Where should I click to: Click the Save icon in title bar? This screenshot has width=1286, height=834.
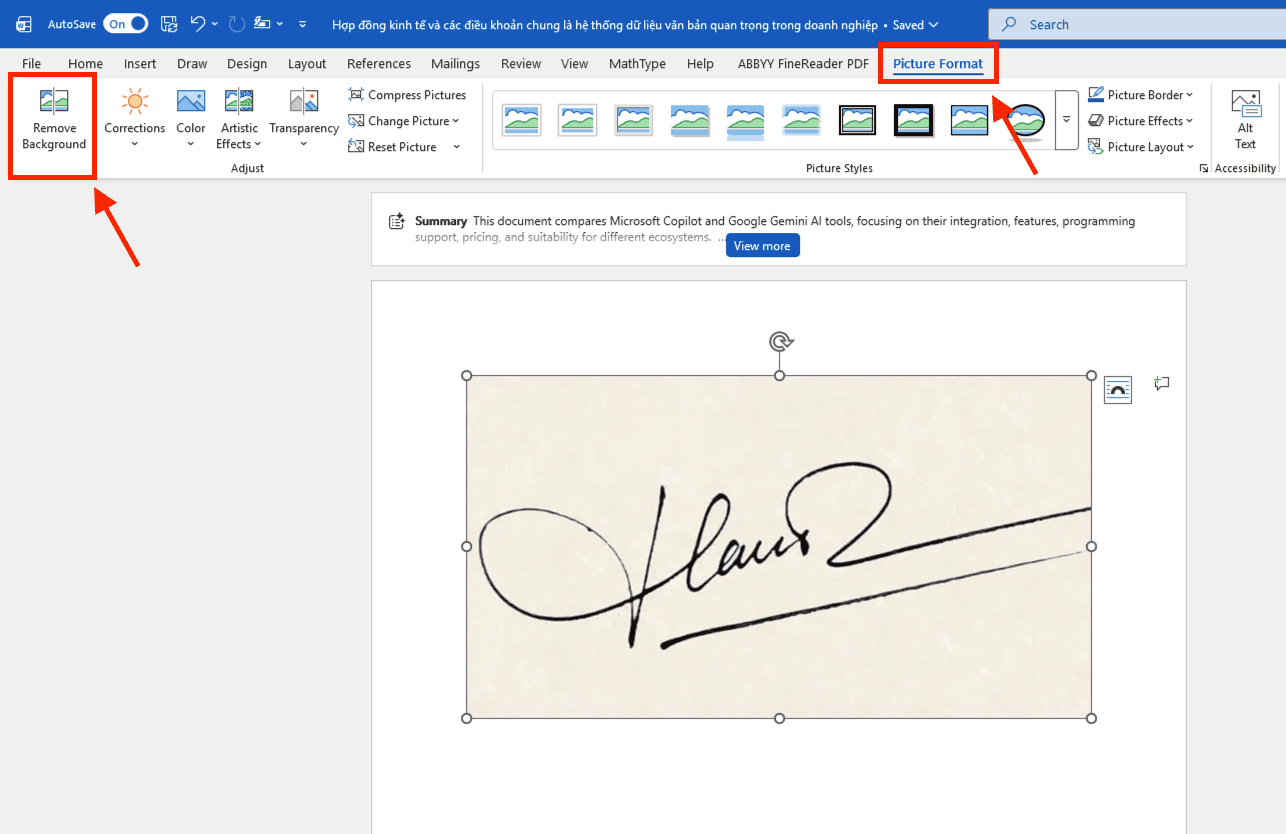point(169,24)
